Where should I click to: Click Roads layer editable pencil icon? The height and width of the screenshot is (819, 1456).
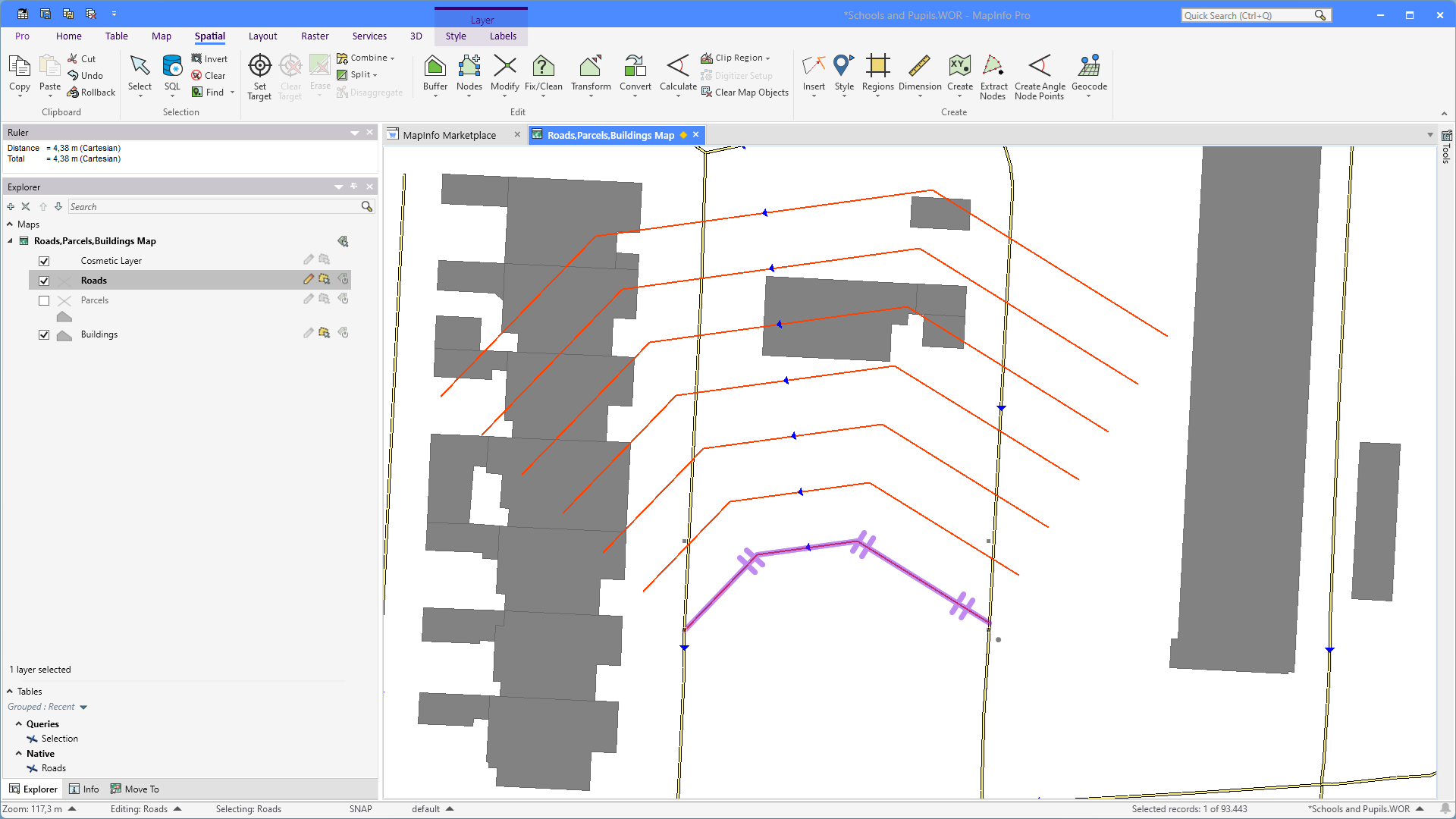[x=308, y=279]
